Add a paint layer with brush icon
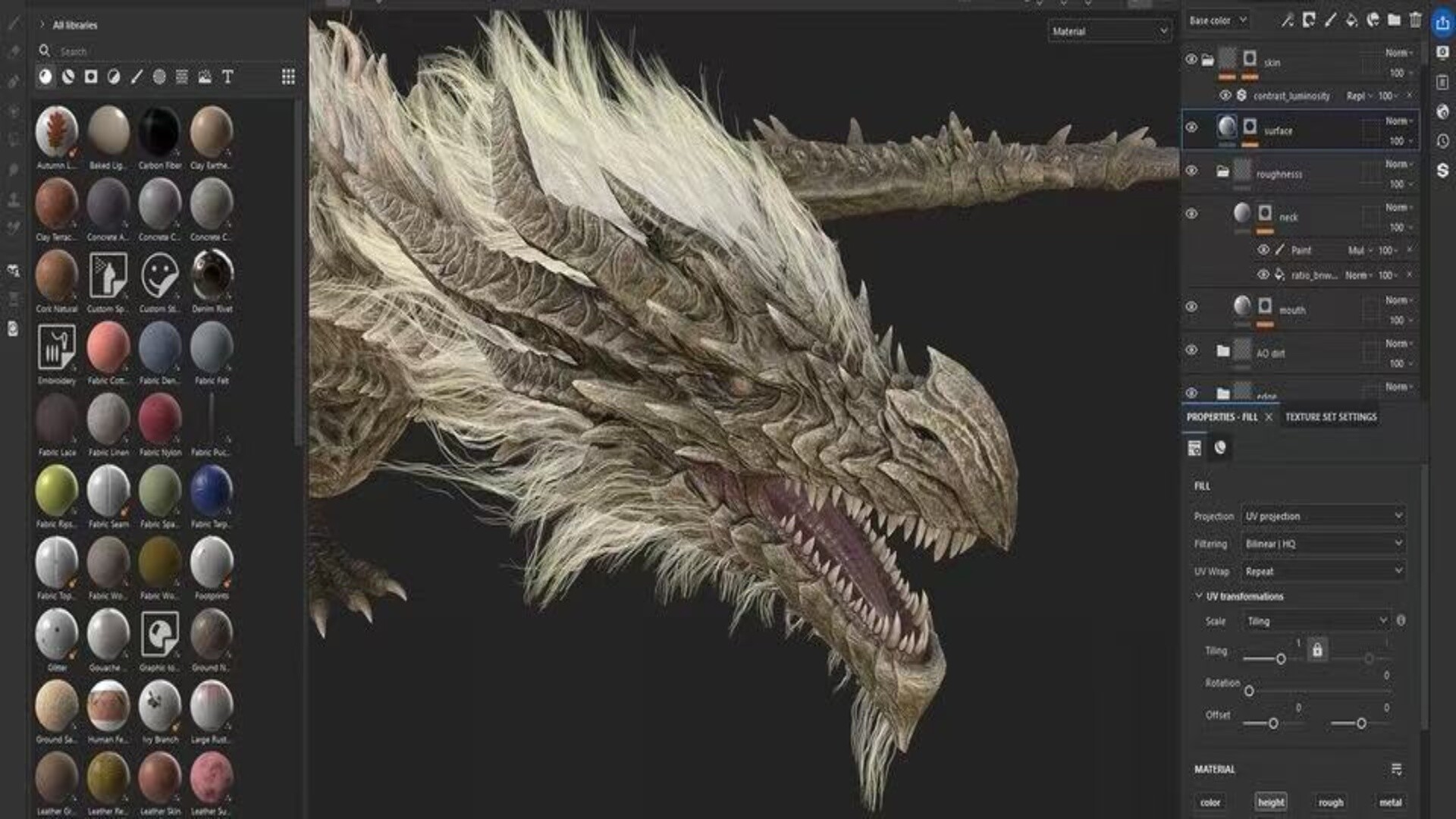Image resolution: width=1456 pixels, height=819 pixels. 1330,20
